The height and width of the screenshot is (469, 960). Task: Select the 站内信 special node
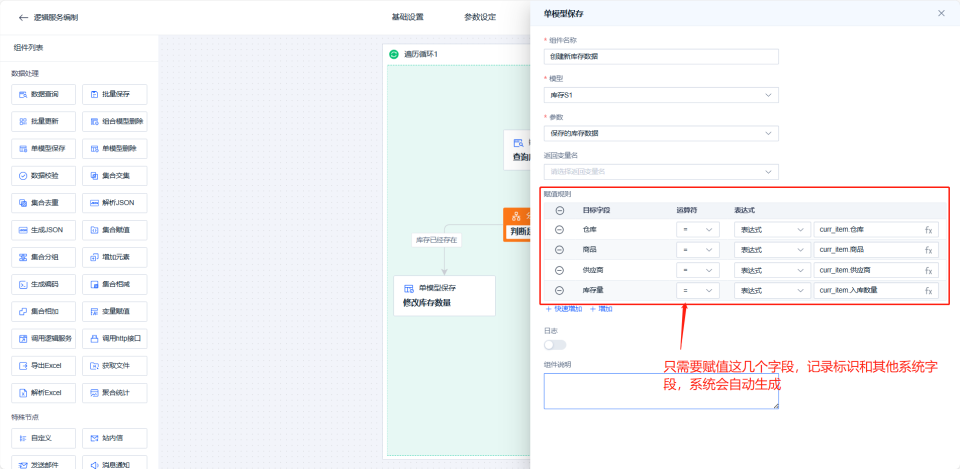(114, 438)
